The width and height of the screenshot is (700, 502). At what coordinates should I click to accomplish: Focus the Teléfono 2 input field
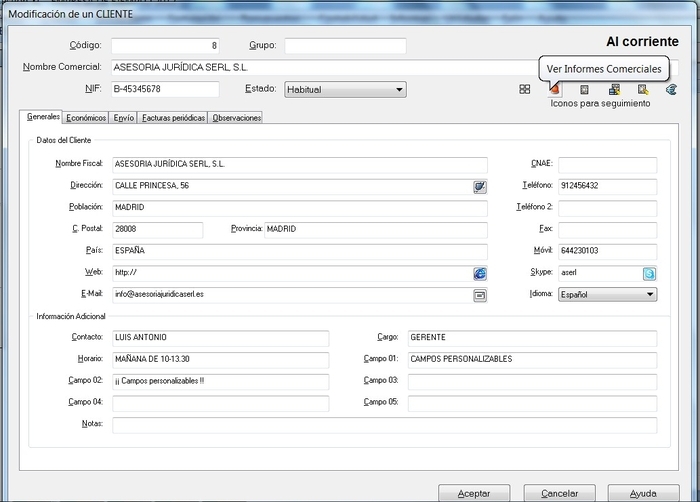(x=607, y=208)
